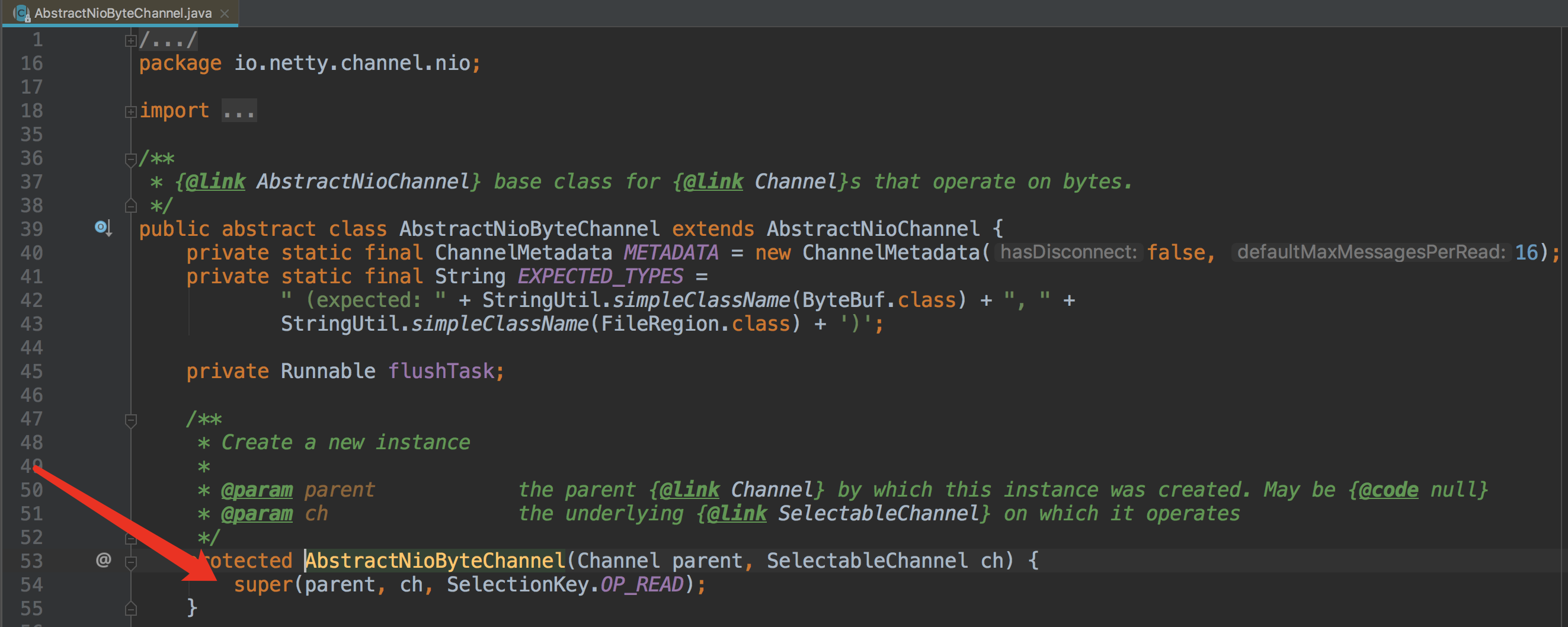Click the subclasses gutter icon on line 39
1568x627 pixels.
click(x=103, y=228)
